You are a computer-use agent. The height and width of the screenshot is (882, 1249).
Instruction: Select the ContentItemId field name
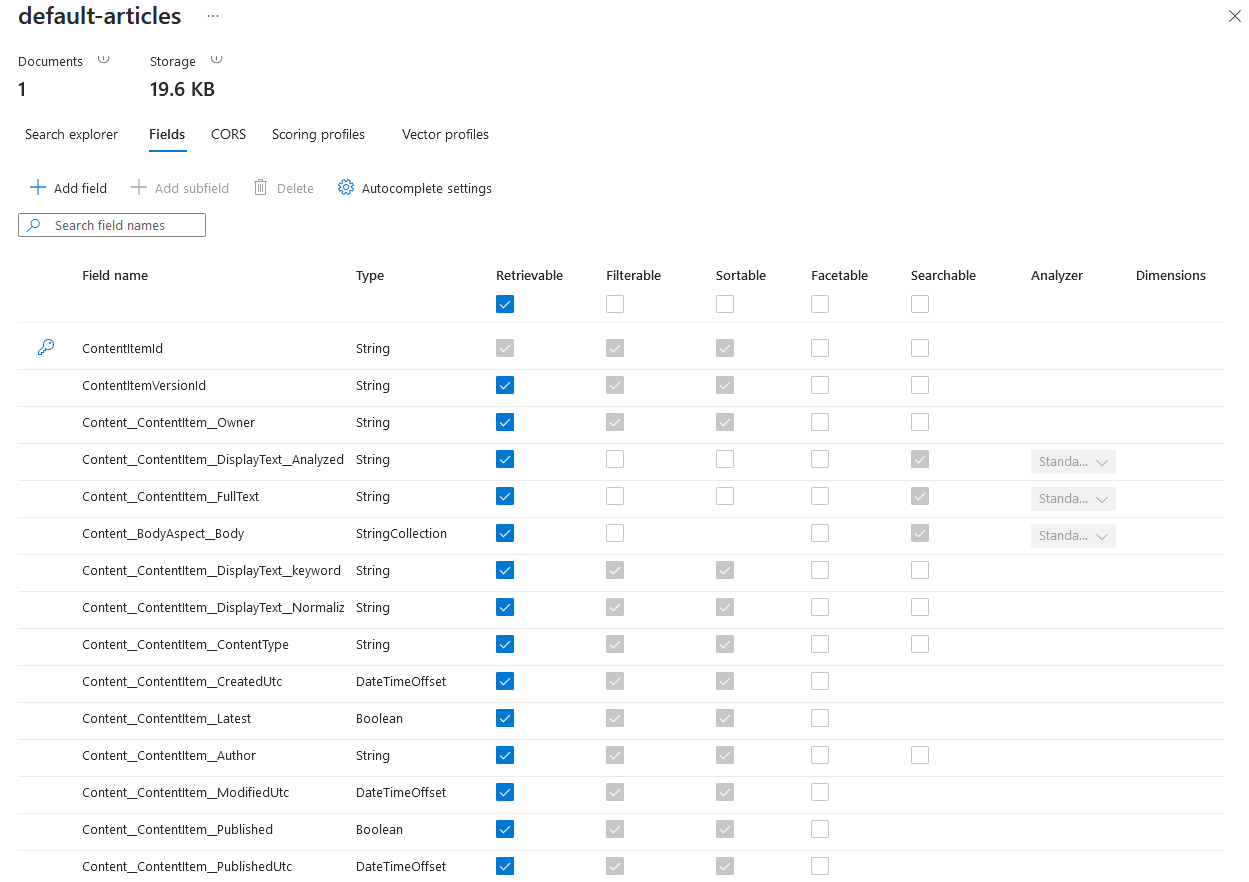[x=122, y=348]
